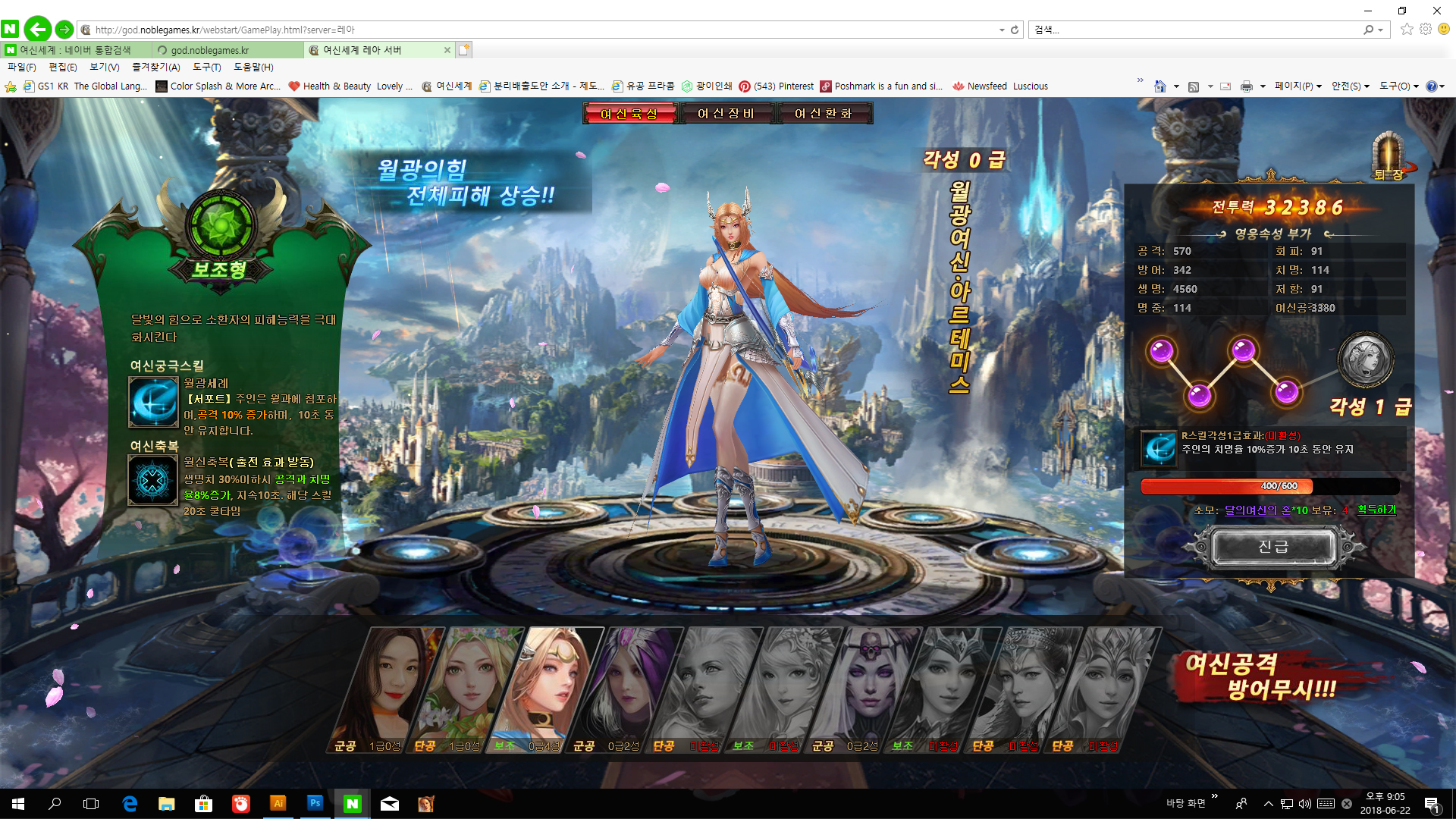This screenshot has width=1456, height=819.
Task: Expand the print options dropdown arrow
Action: pos(1263,86)
